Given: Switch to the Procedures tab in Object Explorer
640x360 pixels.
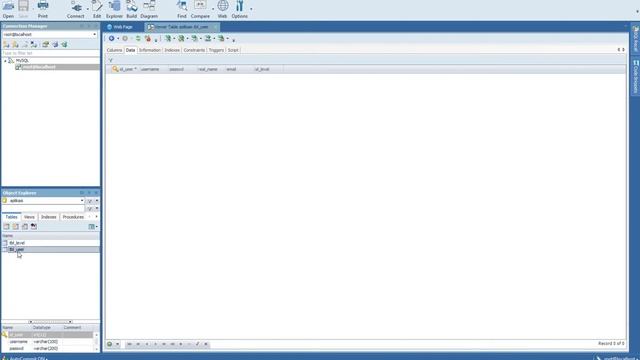Looking at the screenshot, I should click(73, 217).
